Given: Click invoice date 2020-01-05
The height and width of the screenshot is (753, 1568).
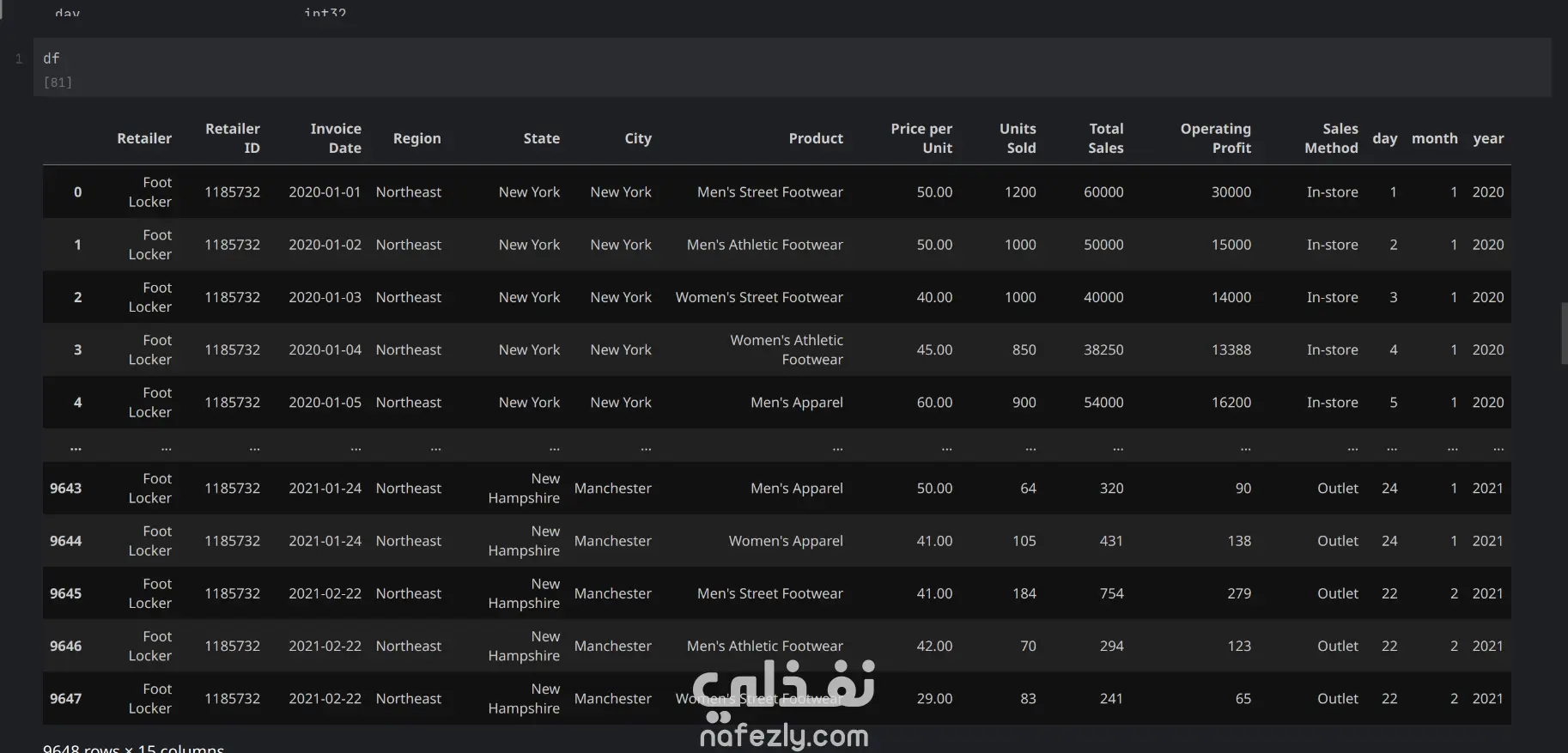Looking at the screenshot, I should coord(325,402).
